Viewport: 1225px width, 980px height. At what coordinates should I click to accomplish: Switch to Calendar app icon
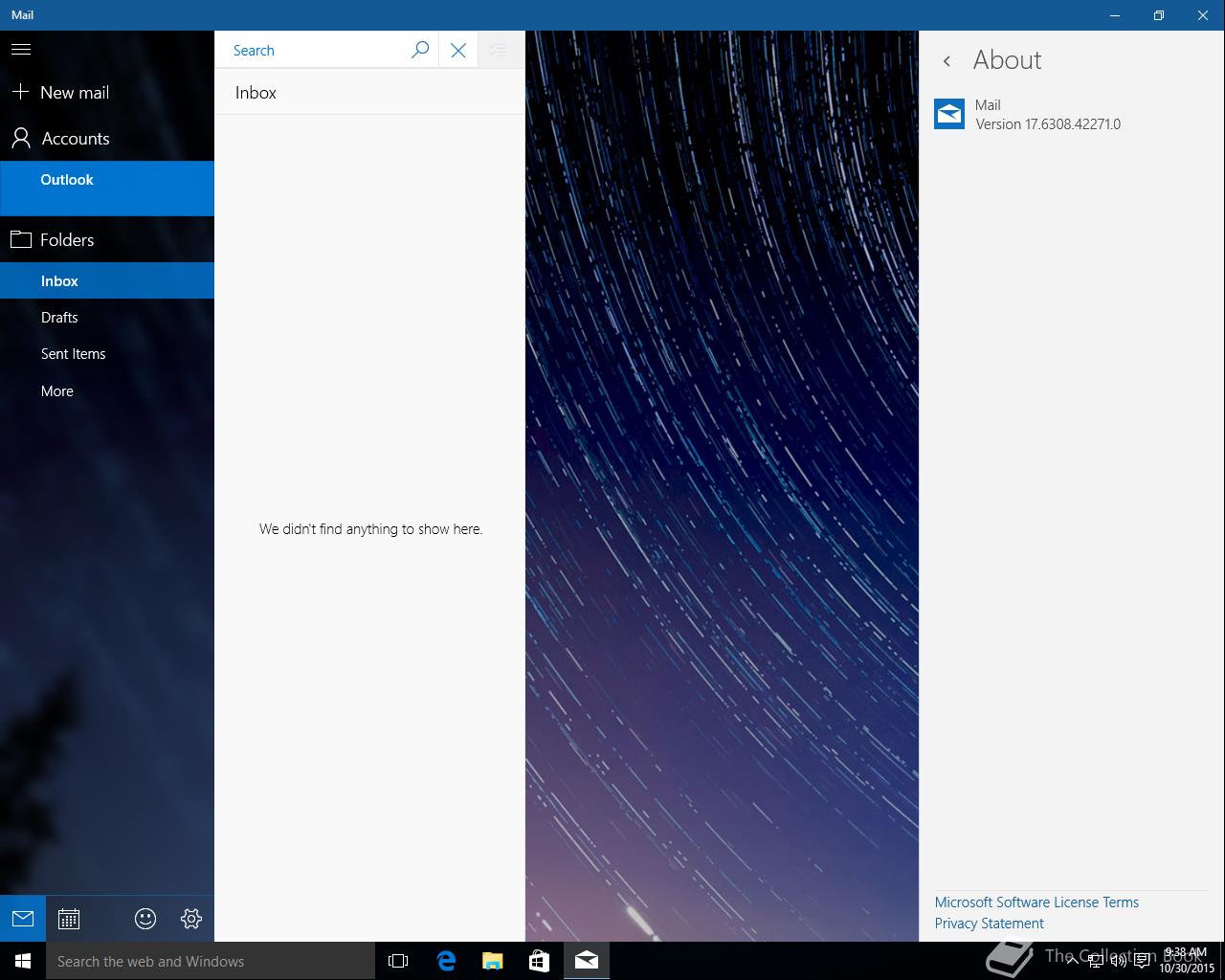pyautogui.click(x=69, y=919)
